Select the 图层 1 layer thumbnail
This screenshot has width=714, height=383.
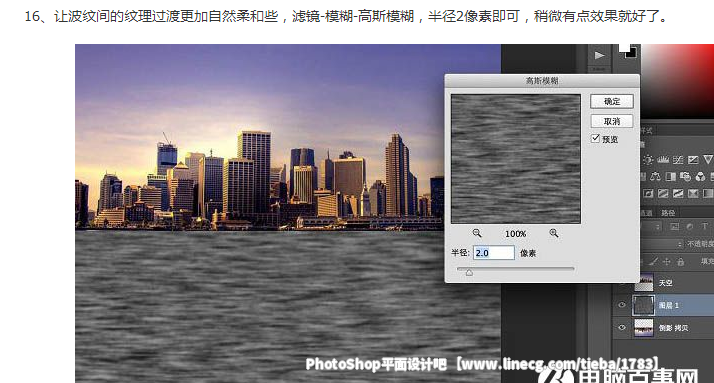(x=643, y=305)
